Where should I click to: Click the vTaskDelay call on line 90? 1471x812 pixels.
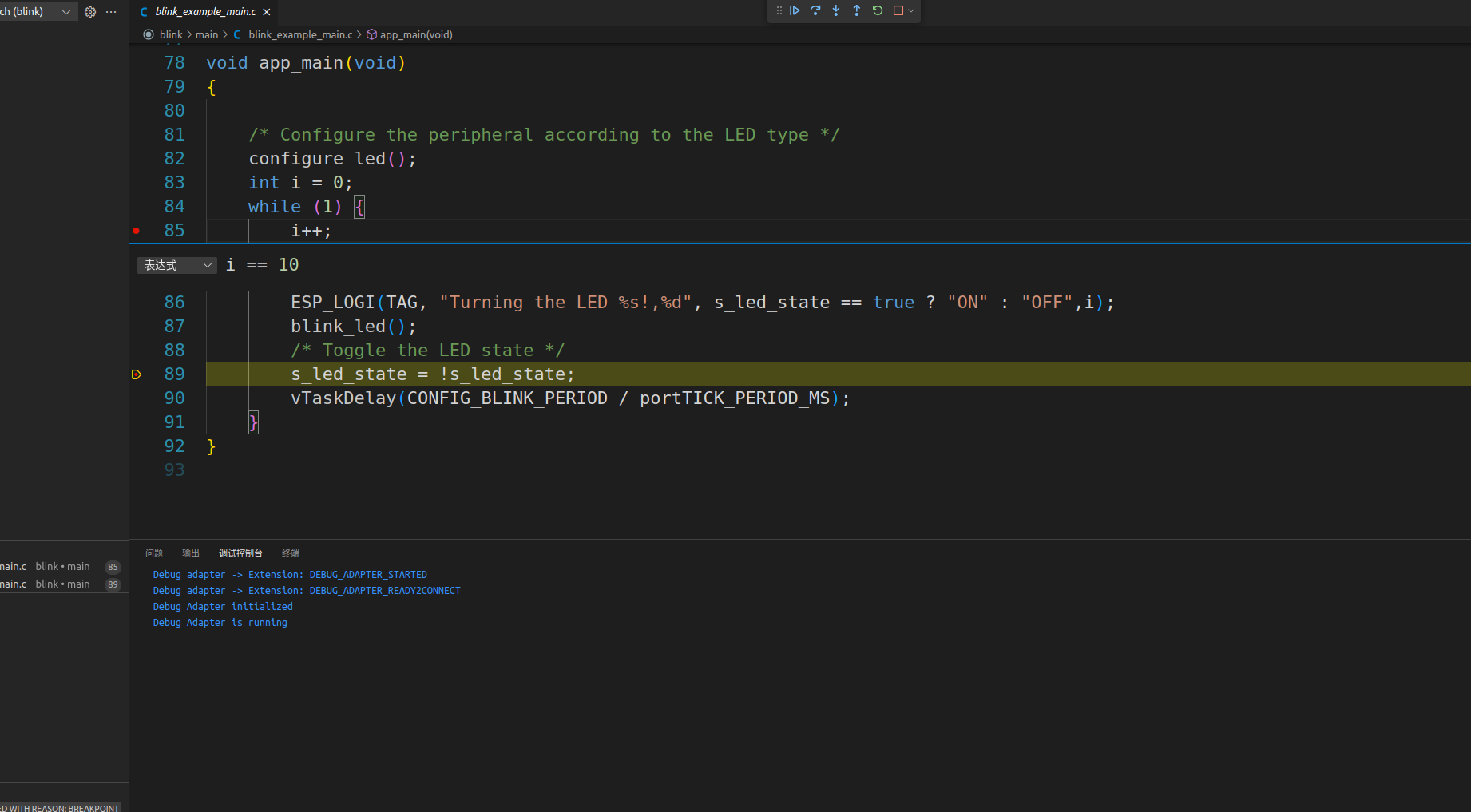(x=570, y=398)
